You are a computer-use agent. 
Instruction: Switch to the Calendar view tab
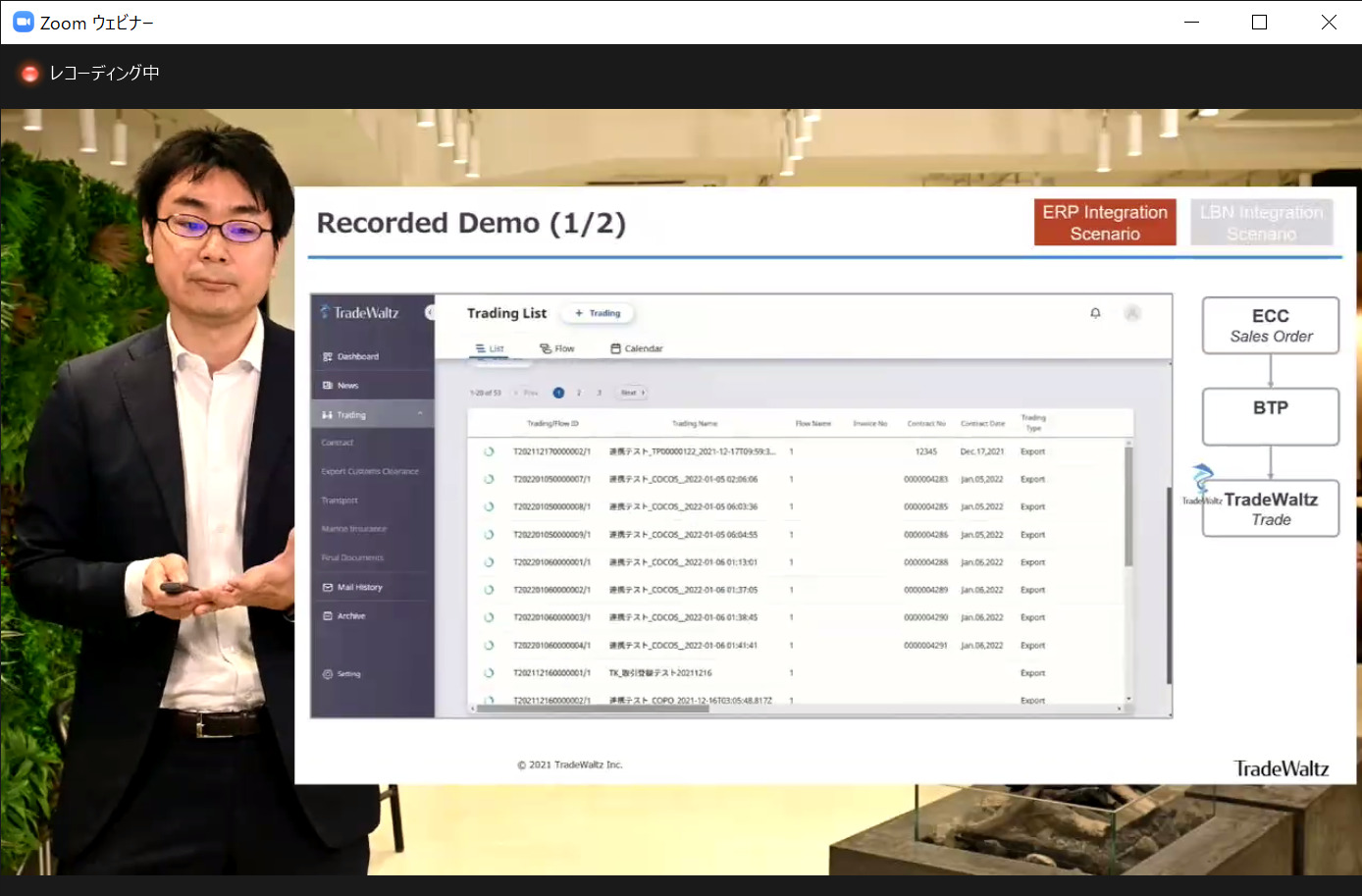coord(637,348)
